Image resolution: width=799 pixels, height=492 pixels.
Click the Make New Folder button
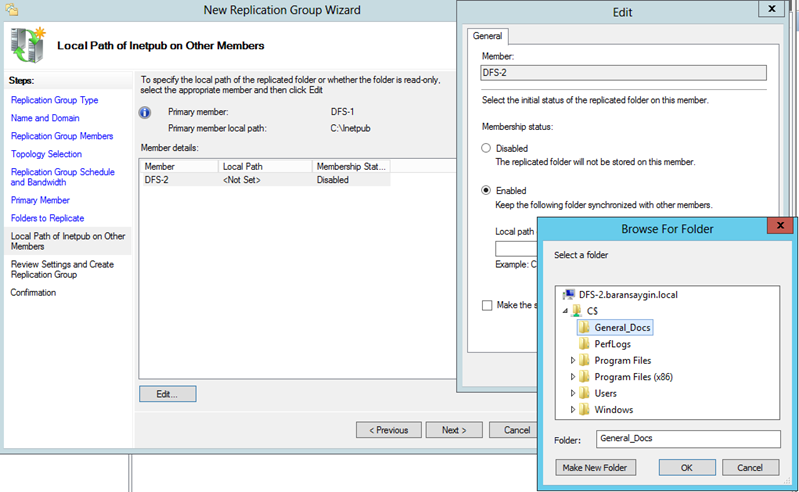594,468
